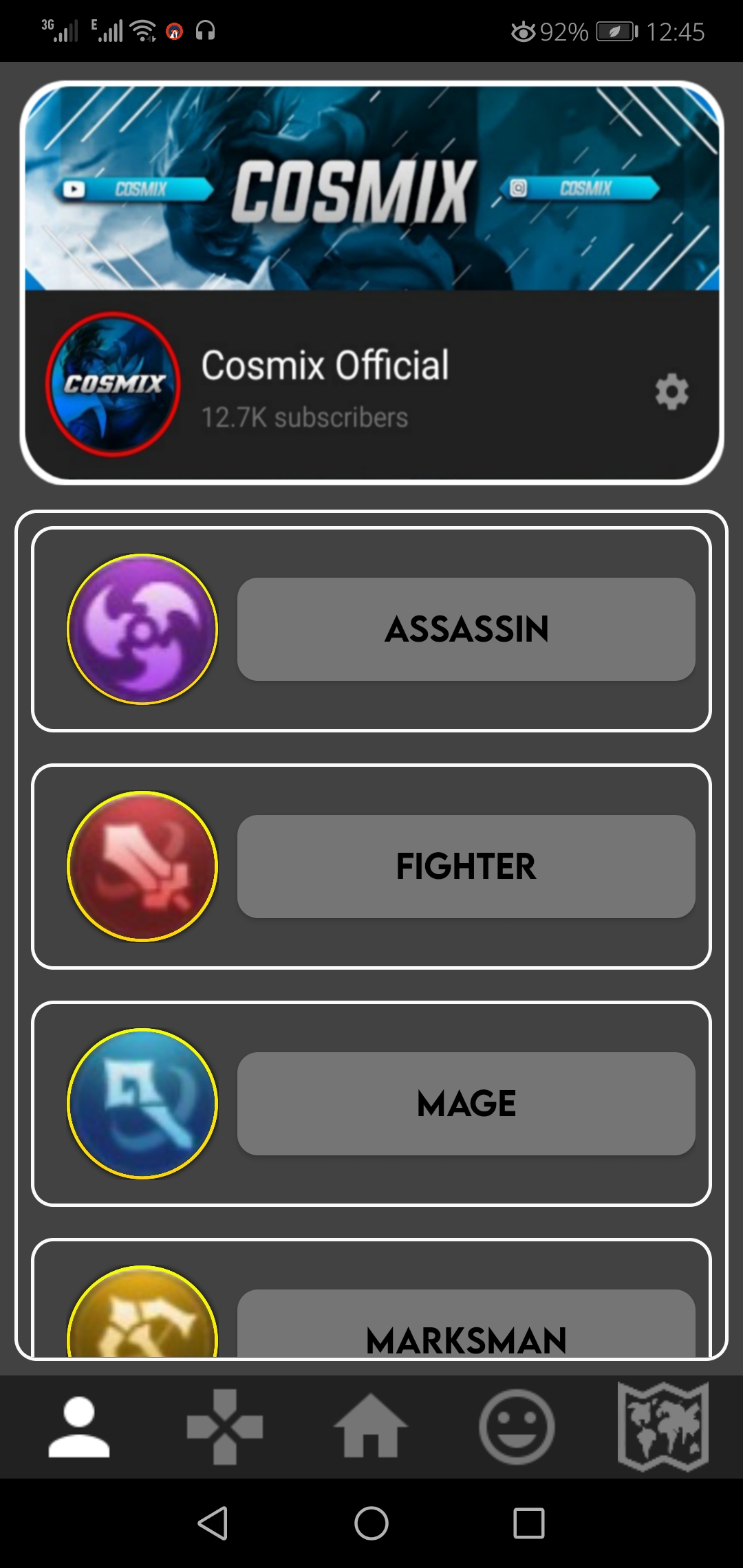Open the settings gear icon
Image resolution: width=743 pixels, height=1568 pixels.
[x=671, y=392]
